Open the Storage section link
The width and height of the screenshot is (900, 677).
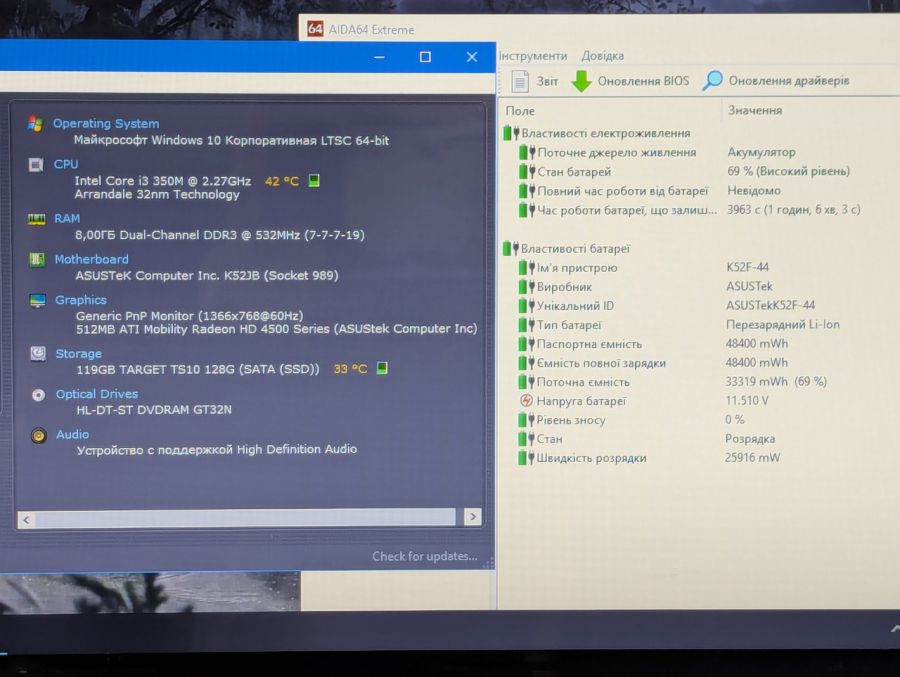[x=79, y=354]
